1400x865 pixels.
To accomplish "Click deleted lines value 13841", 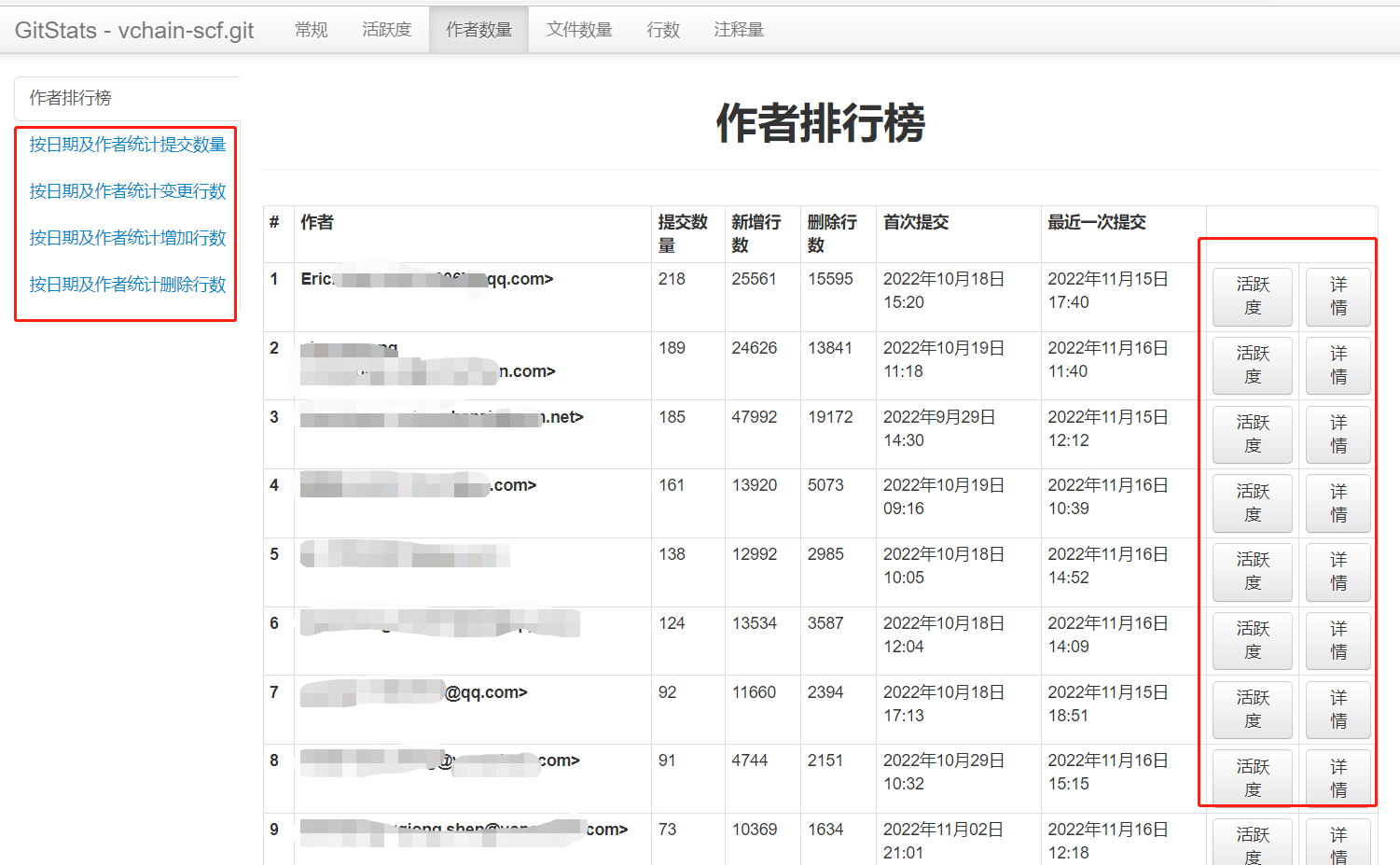I will (x=830, y=348).
